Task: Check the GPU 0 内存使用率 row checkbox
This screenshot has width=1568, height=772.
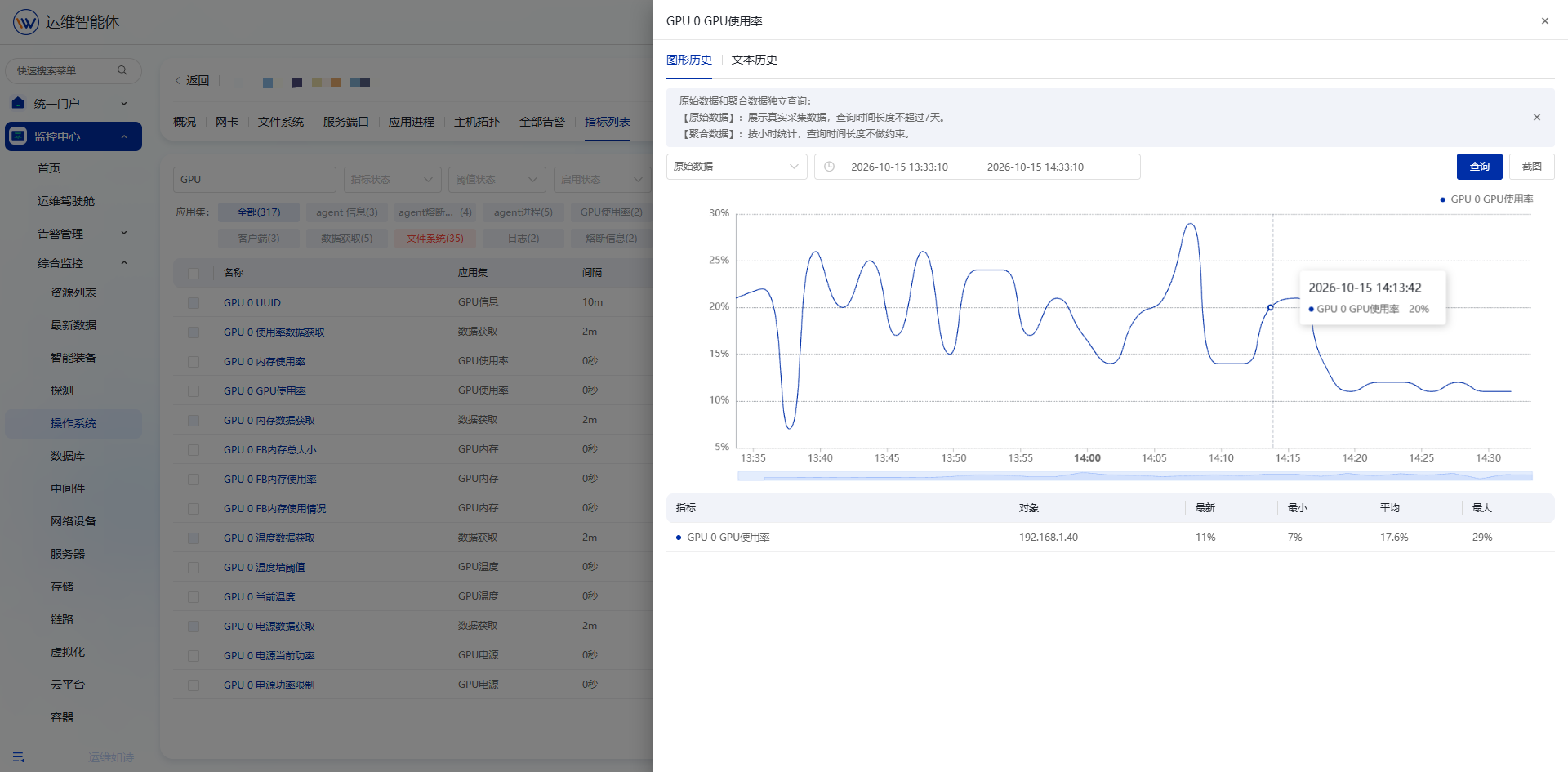Action: coord(194,362)
